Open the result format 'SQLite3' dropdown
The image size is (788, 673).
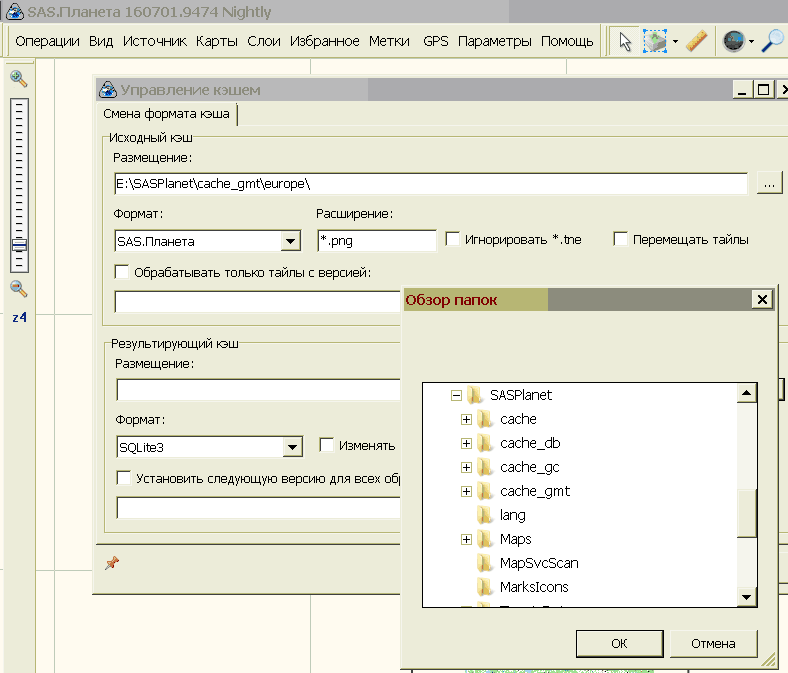pyautogui.click(x=291, y=447)
